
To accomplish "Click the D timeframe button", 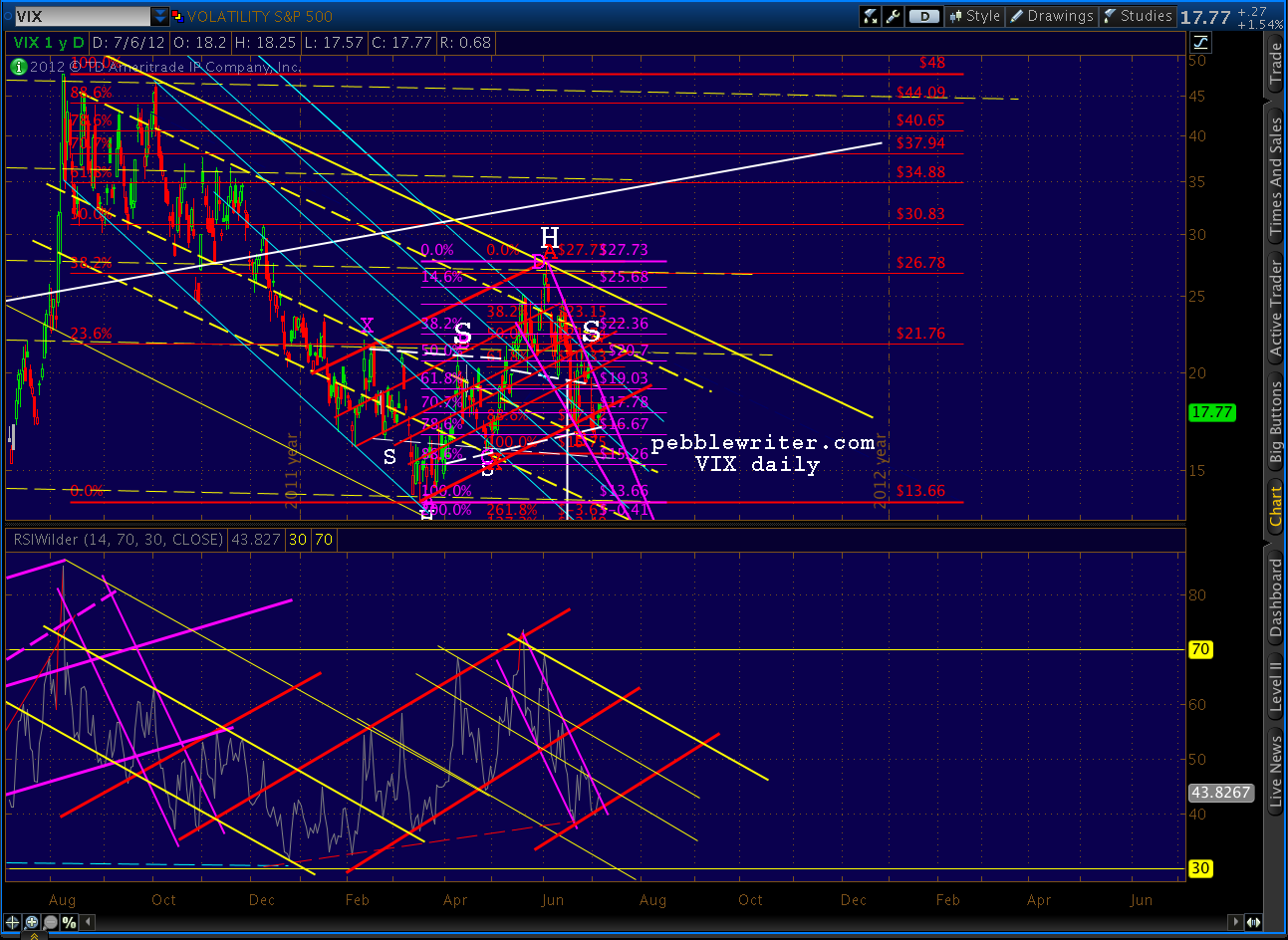I will coord(924,16).
